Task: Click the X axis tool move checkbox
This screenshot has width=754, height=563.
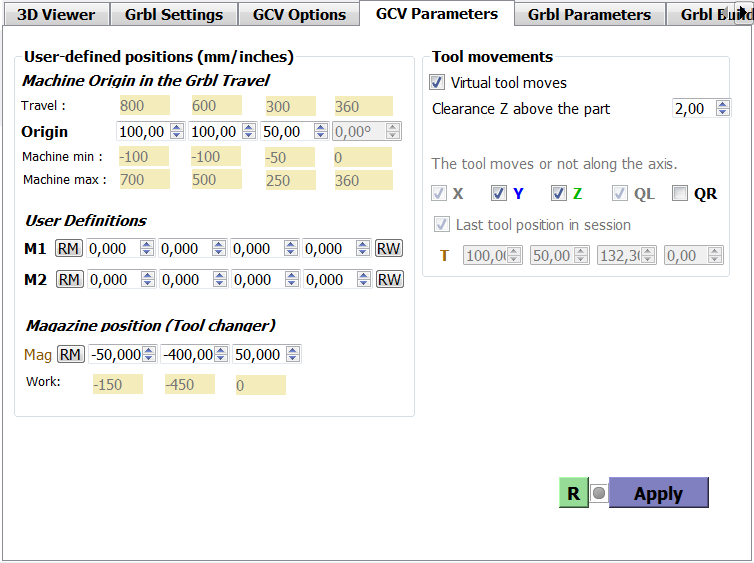Action: pos(439,193)
